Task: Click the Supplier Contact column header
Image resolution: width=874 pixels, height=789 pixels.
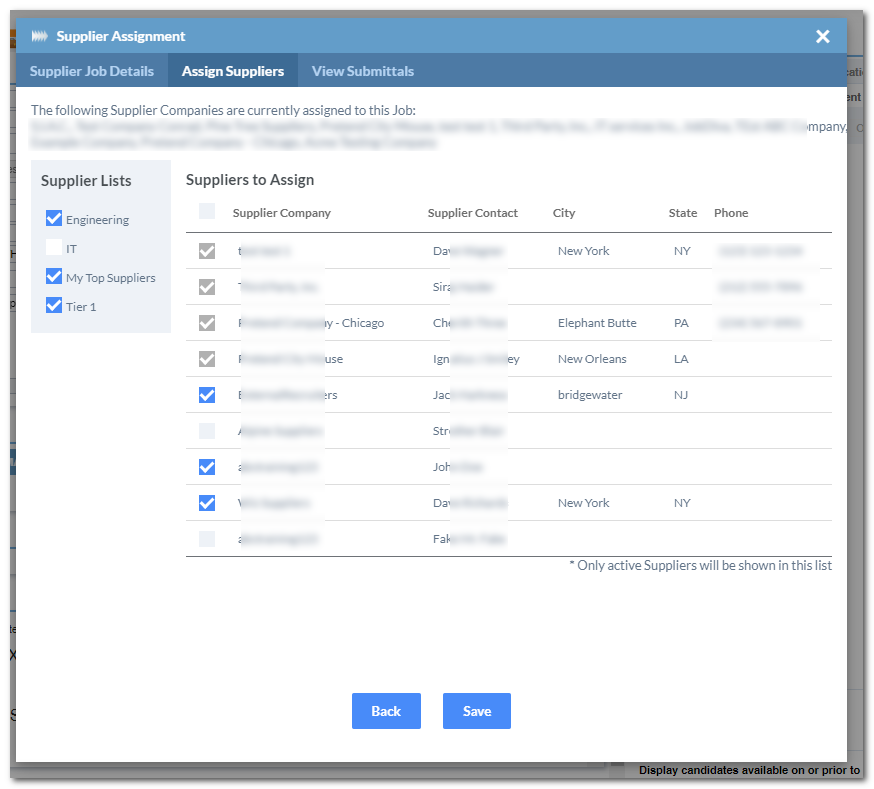Action: tap(473, 213)
